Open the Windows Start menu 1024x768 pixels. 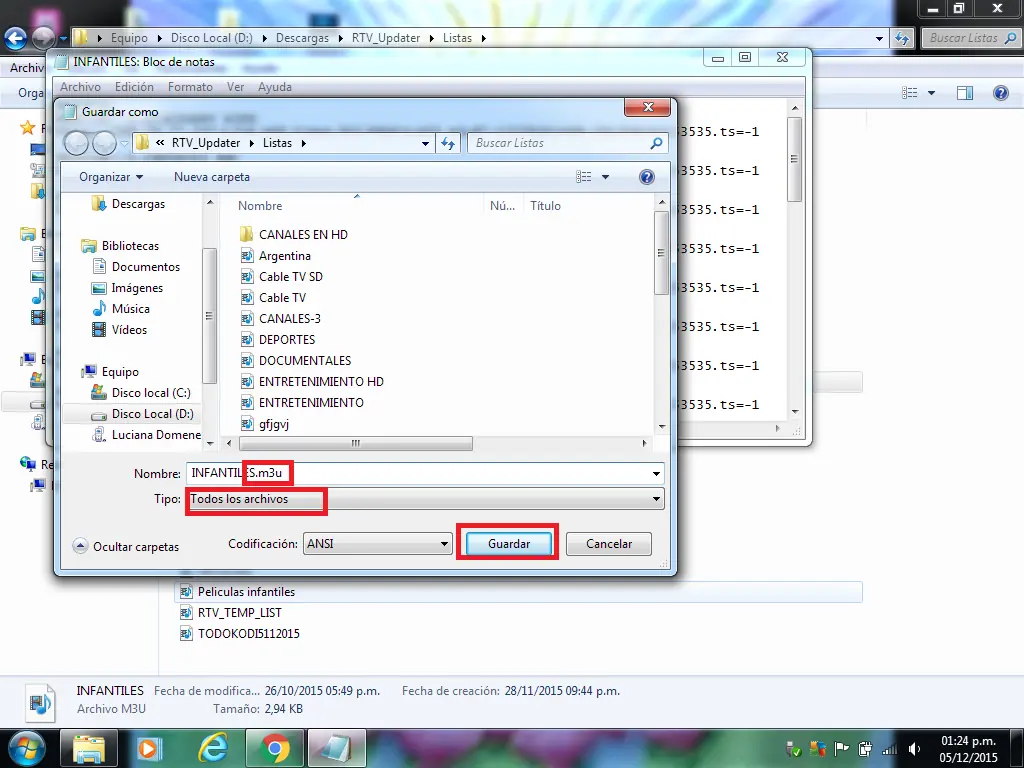(x=26, y=748)
